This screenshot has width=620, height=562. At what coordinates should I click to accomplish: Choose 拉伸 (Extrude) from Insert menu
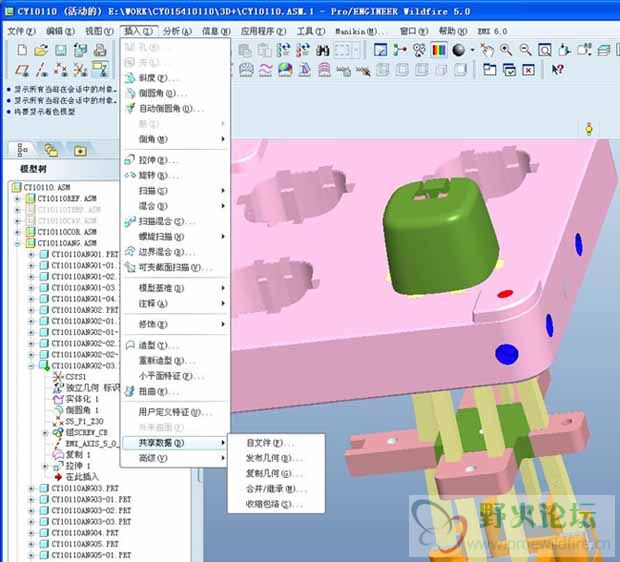175,160
